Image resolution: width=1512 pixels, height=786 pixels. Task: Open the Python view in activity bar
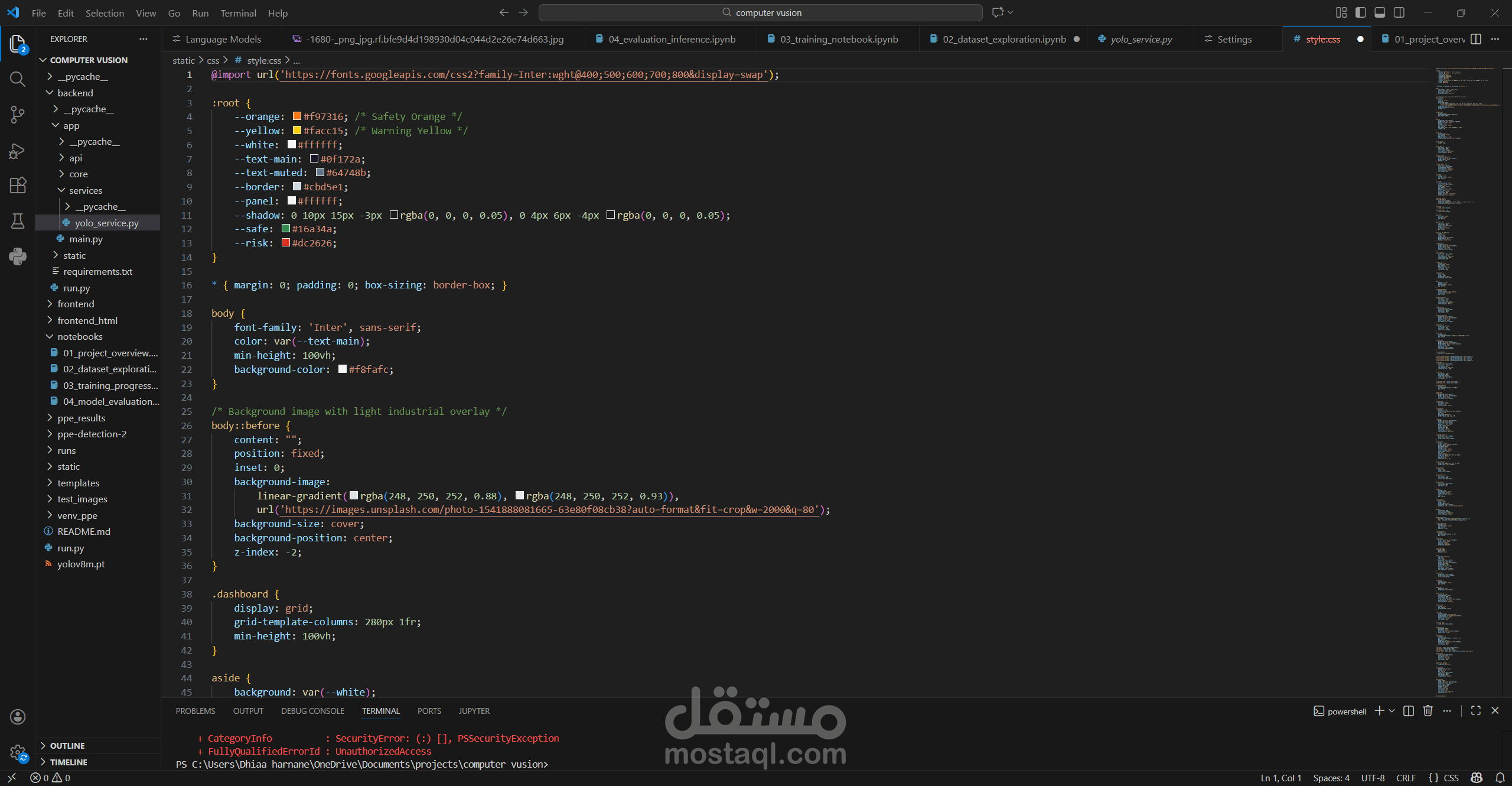coord(18,256)
